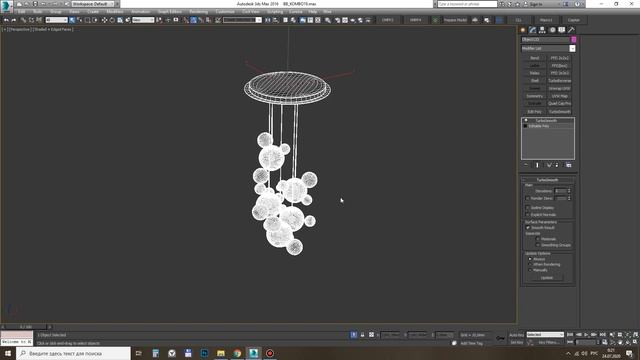
Task: Open Time Configuration dialog
Action: coord(604,342)
